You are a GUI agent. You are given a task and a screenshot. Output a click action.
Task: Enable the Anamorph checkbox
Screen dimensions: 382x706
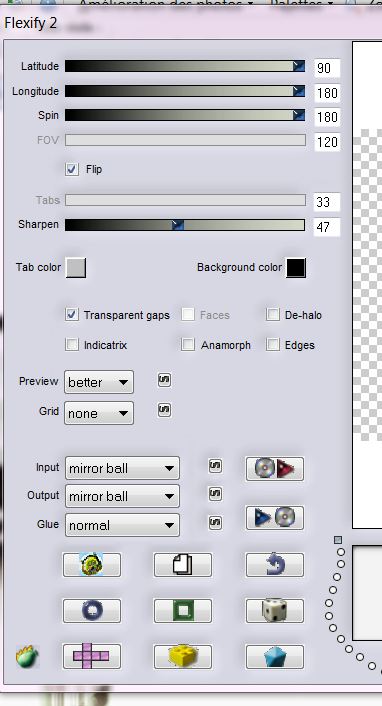[188, 345]
